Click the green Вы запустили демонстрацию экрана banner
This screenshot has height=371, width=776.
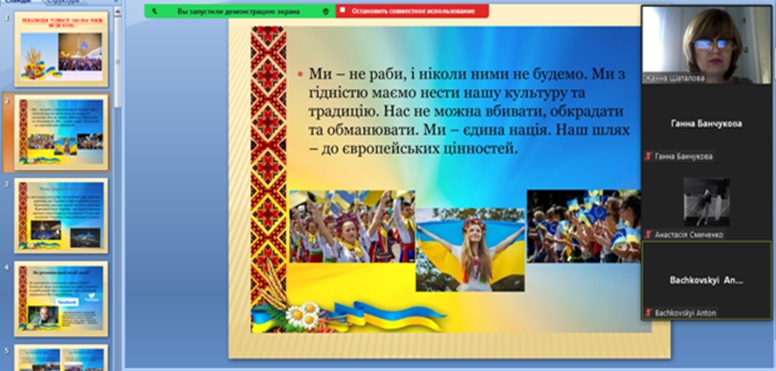[x=240, y=11]
